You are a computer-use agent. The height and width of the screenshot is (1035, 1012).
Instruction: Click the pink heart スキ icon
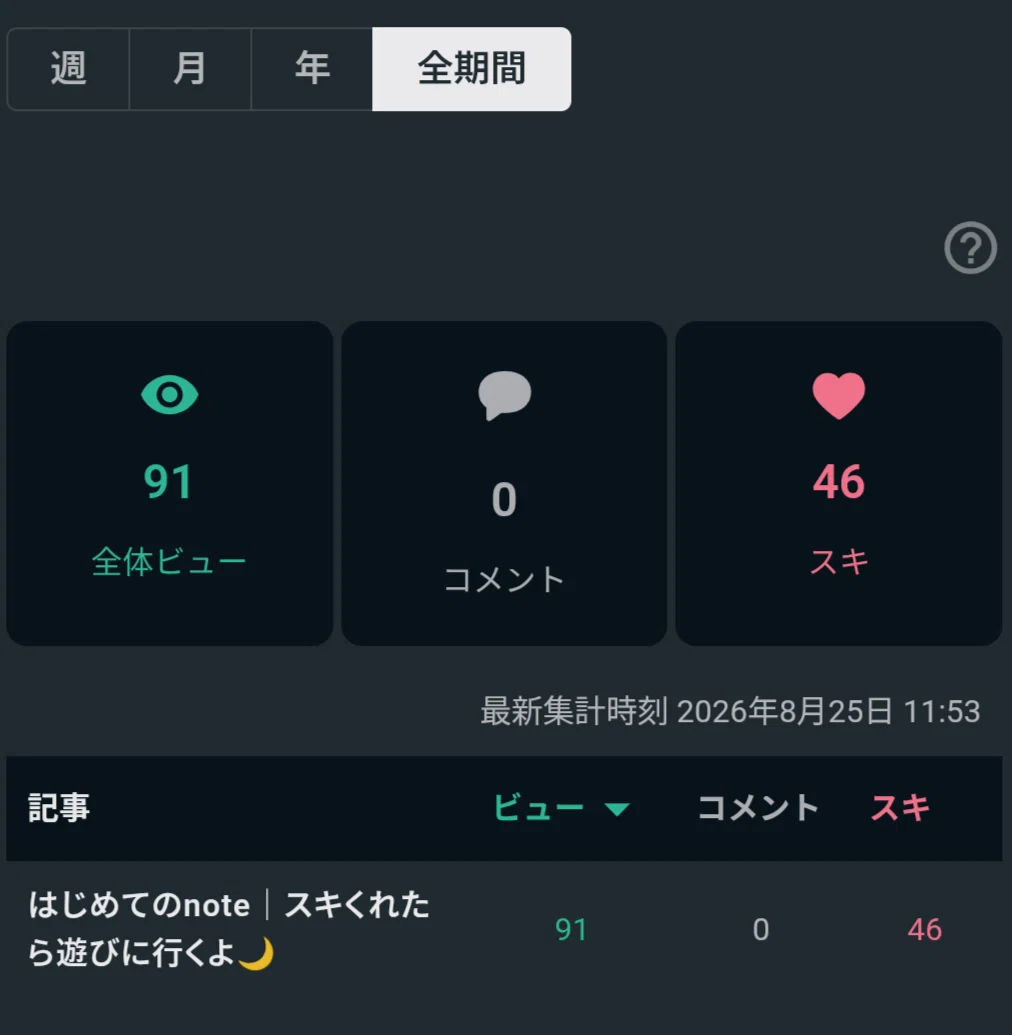point(838,395)
